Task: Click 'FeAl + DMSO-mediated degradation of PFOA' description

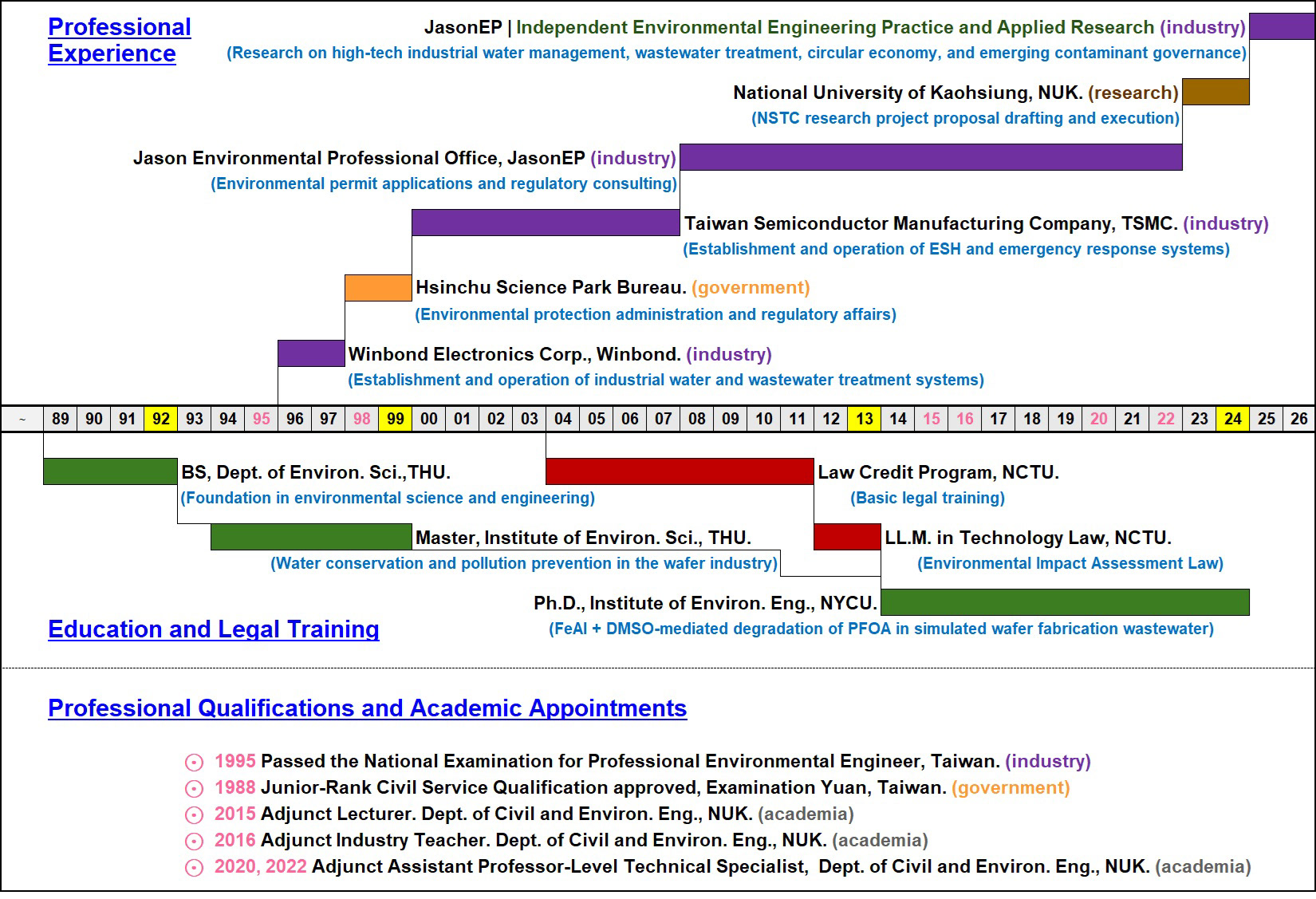Action: click(x=881, y=629)
